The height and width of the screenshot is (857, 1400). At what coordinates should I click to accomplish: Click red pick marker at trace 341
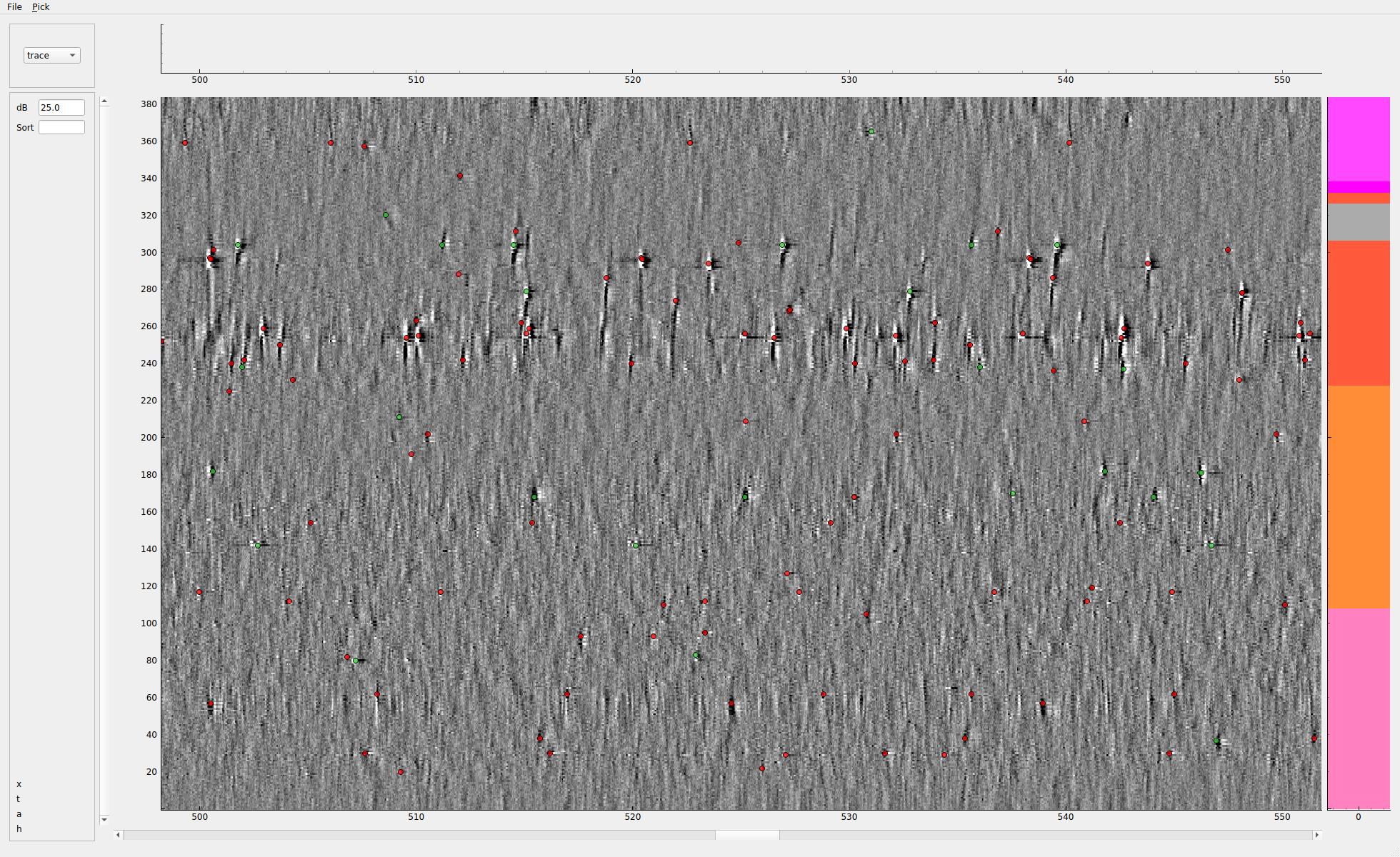coord(460,176)
